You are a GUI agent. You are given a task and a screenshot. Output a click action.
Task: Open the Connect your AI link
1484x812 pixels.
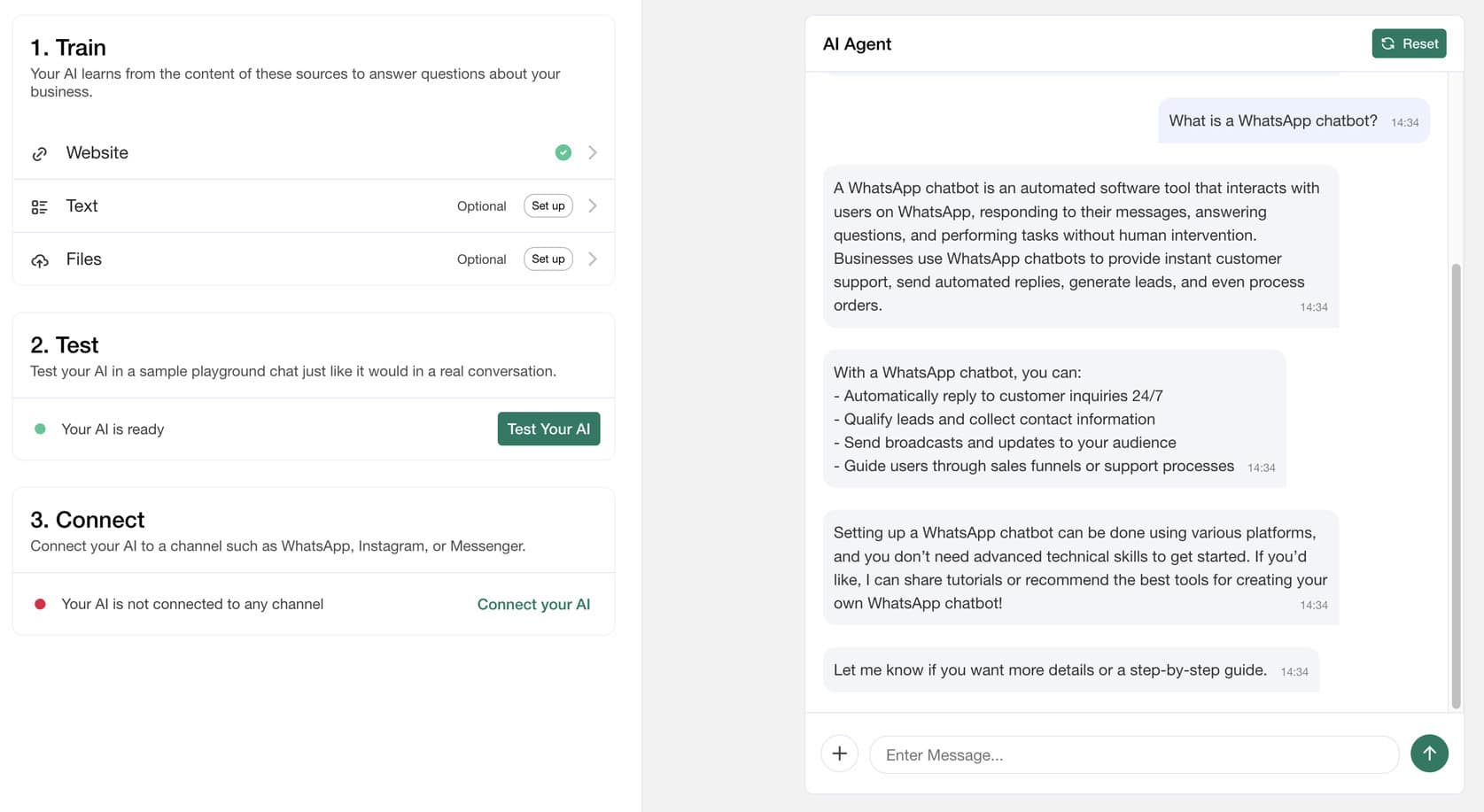(533, 604)
